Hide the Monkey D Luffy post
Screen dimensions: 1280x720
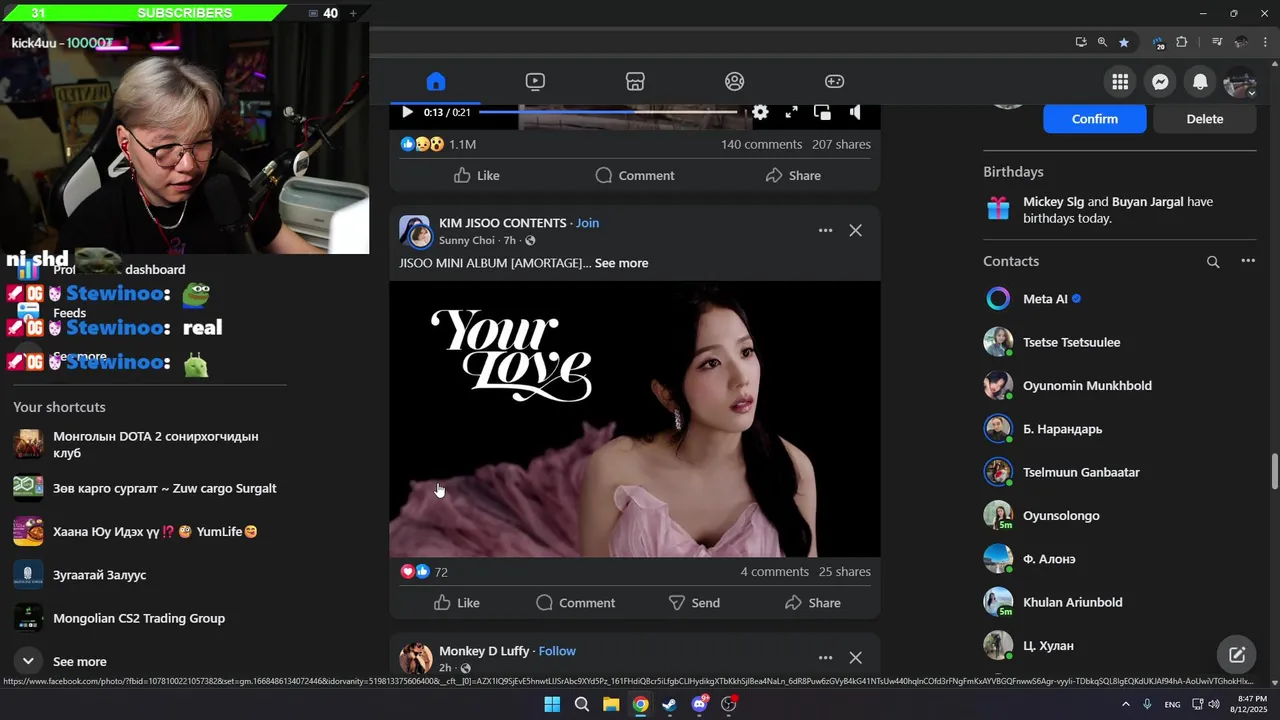point(855,657)
